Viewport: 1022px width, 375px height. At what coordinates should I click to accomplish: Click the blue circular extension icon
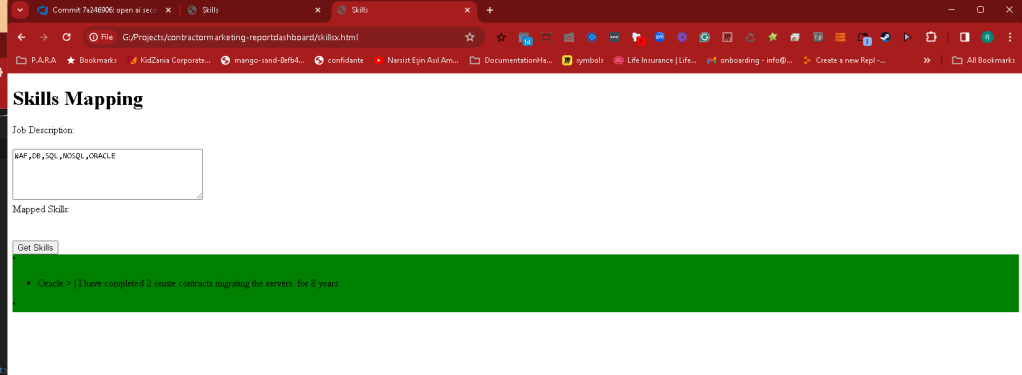[592, 37]
